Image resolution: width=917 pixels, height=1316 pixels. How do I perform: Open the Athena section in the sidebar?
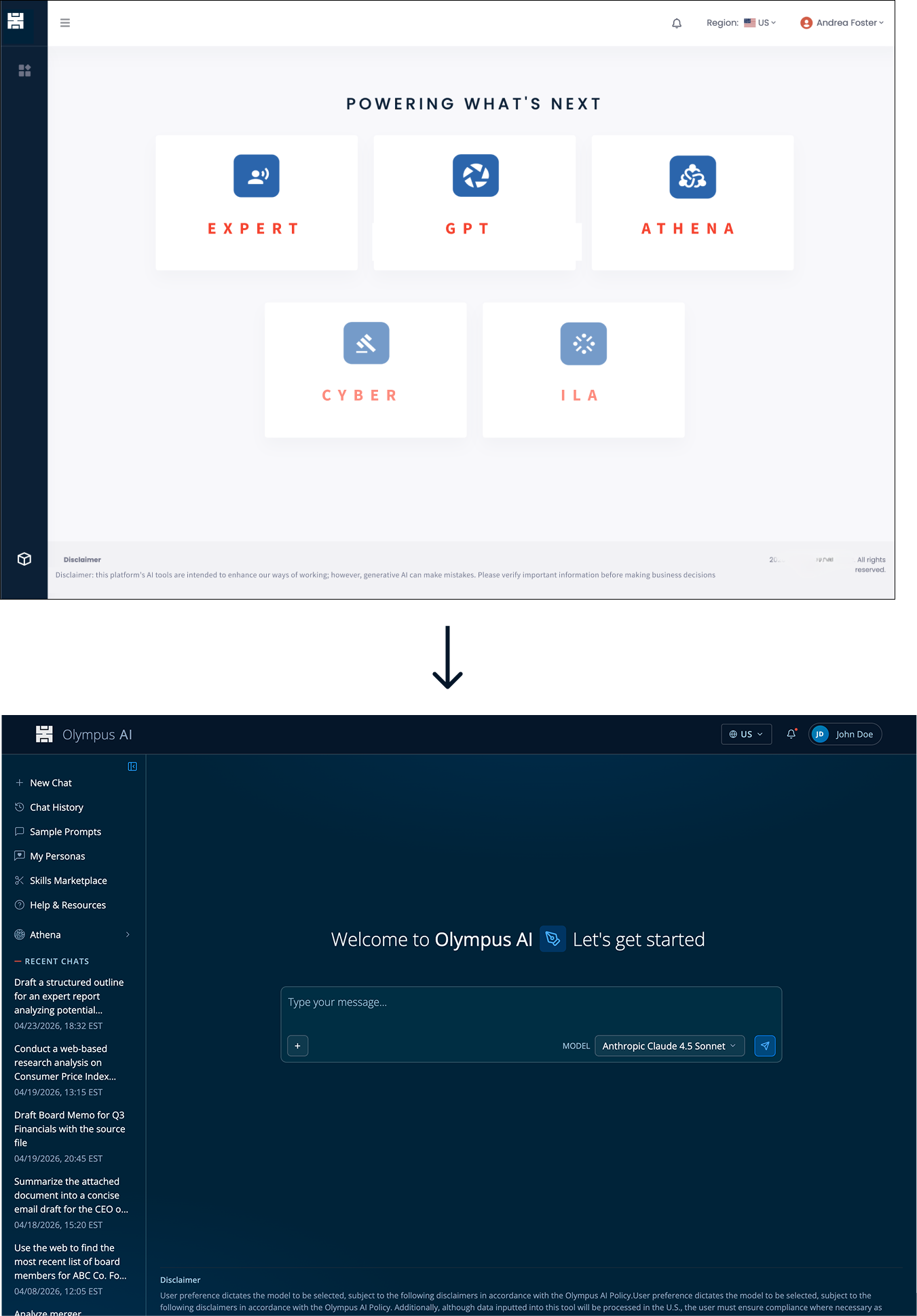pyautogui.click(x=73, y=935)
